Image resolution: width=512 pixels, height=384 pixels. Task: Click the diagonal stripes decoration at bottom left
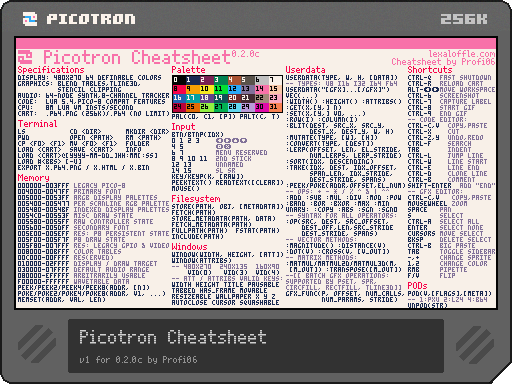[37, 343]
